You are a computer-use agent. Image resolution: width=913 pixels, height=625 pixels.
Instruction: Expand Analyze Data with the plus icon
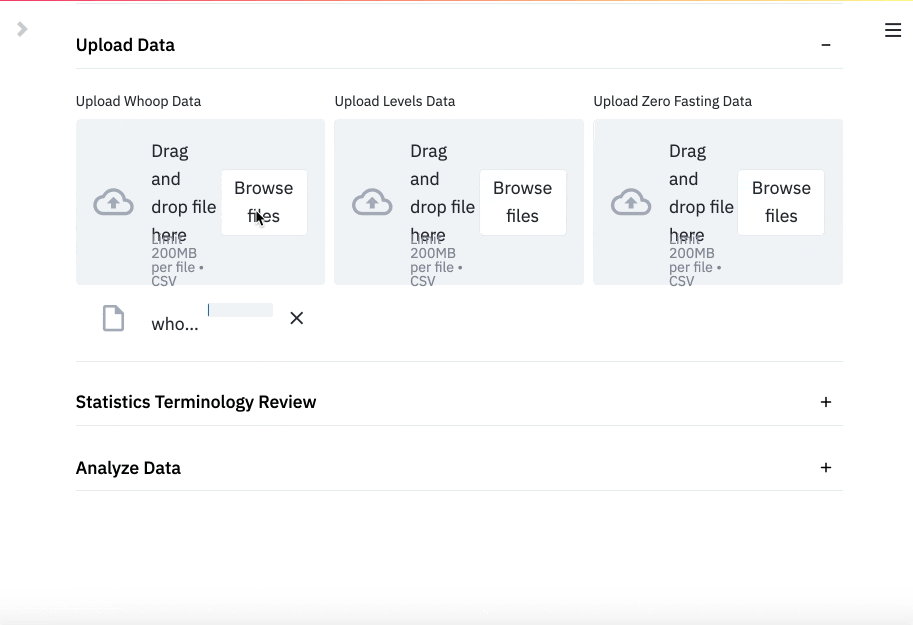coord(826,468)
